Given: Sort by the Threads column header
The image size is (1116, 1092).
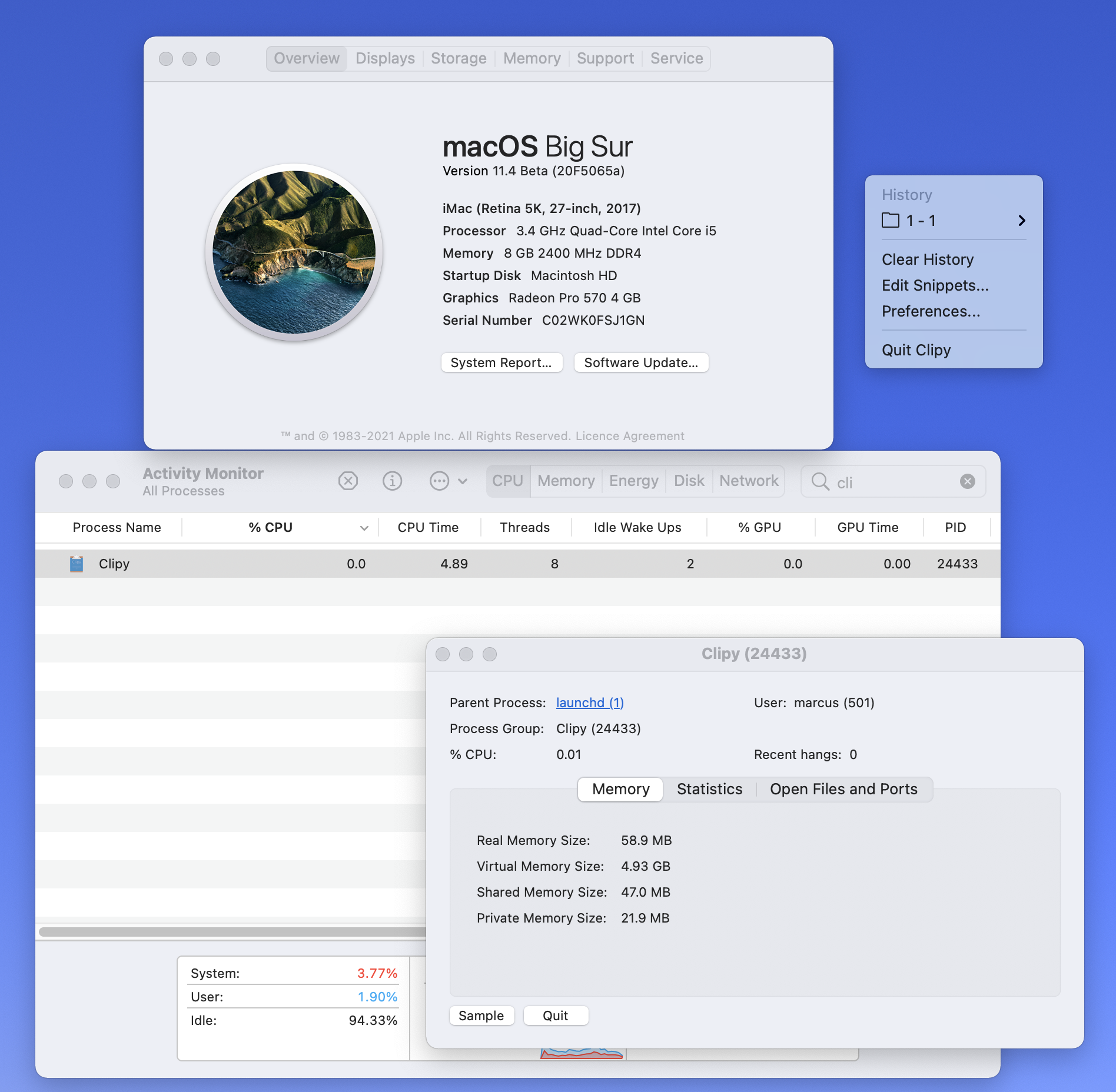Looking at the screenshot, I should tap(524, 527).
